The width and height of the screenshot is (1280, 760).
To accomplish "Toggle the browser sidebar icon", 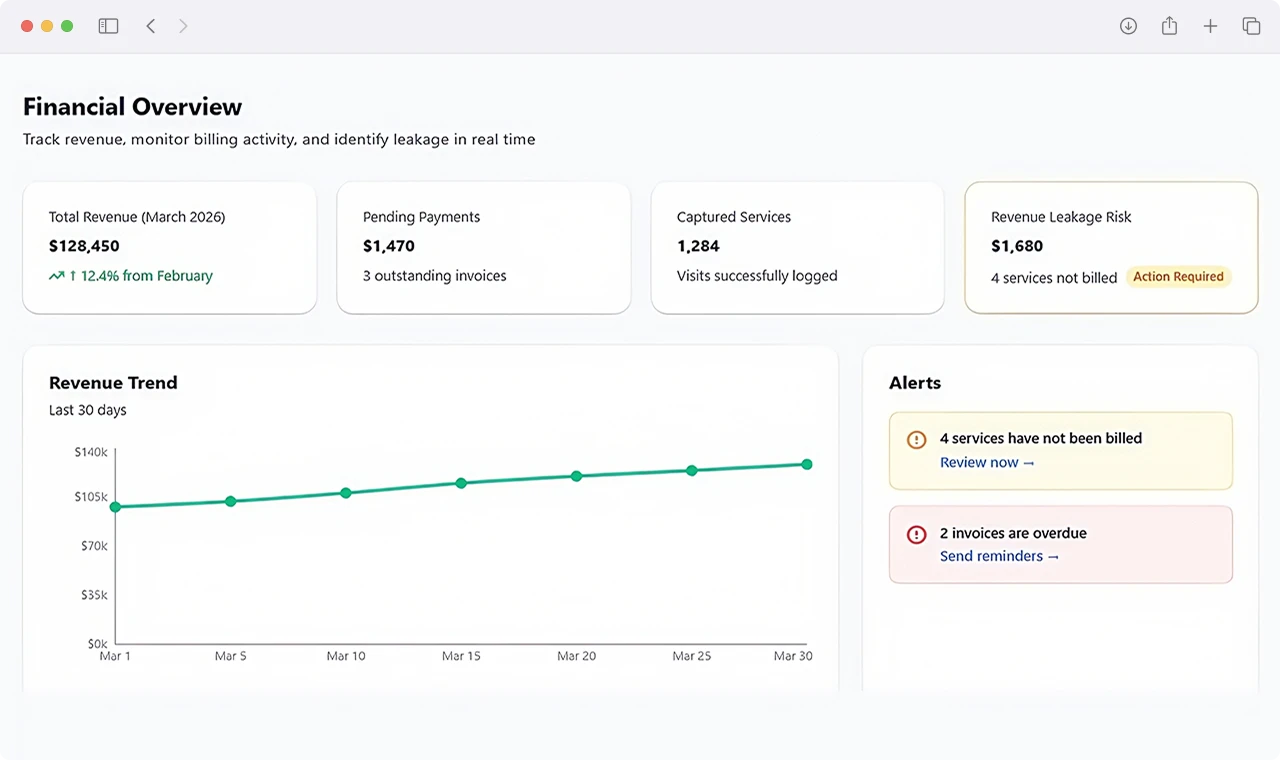I will coord(108,26).
